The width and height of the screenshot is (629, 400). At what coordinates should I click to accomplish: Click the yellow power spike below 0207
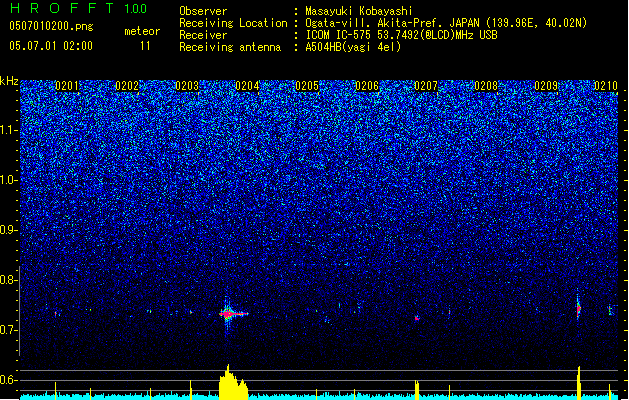(x=417, y=390)
